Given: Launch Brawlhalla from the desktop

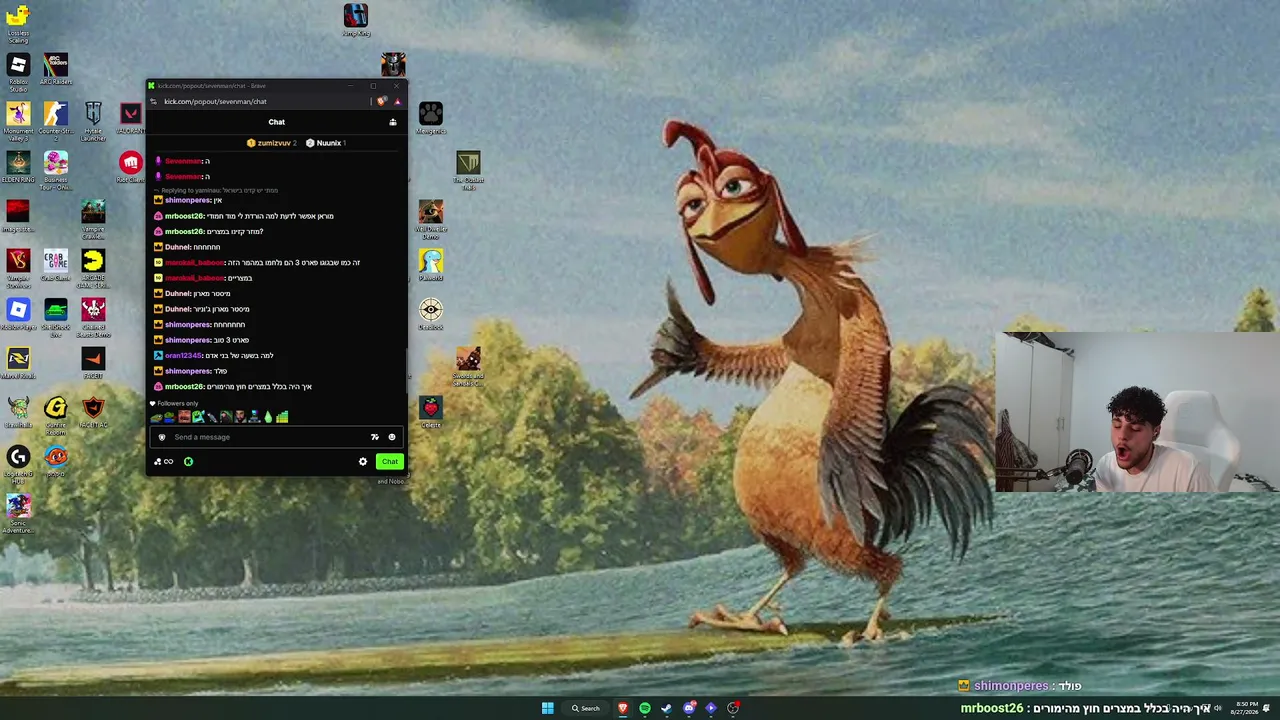Looking at the screenshot, I should (x=18, y=413).
